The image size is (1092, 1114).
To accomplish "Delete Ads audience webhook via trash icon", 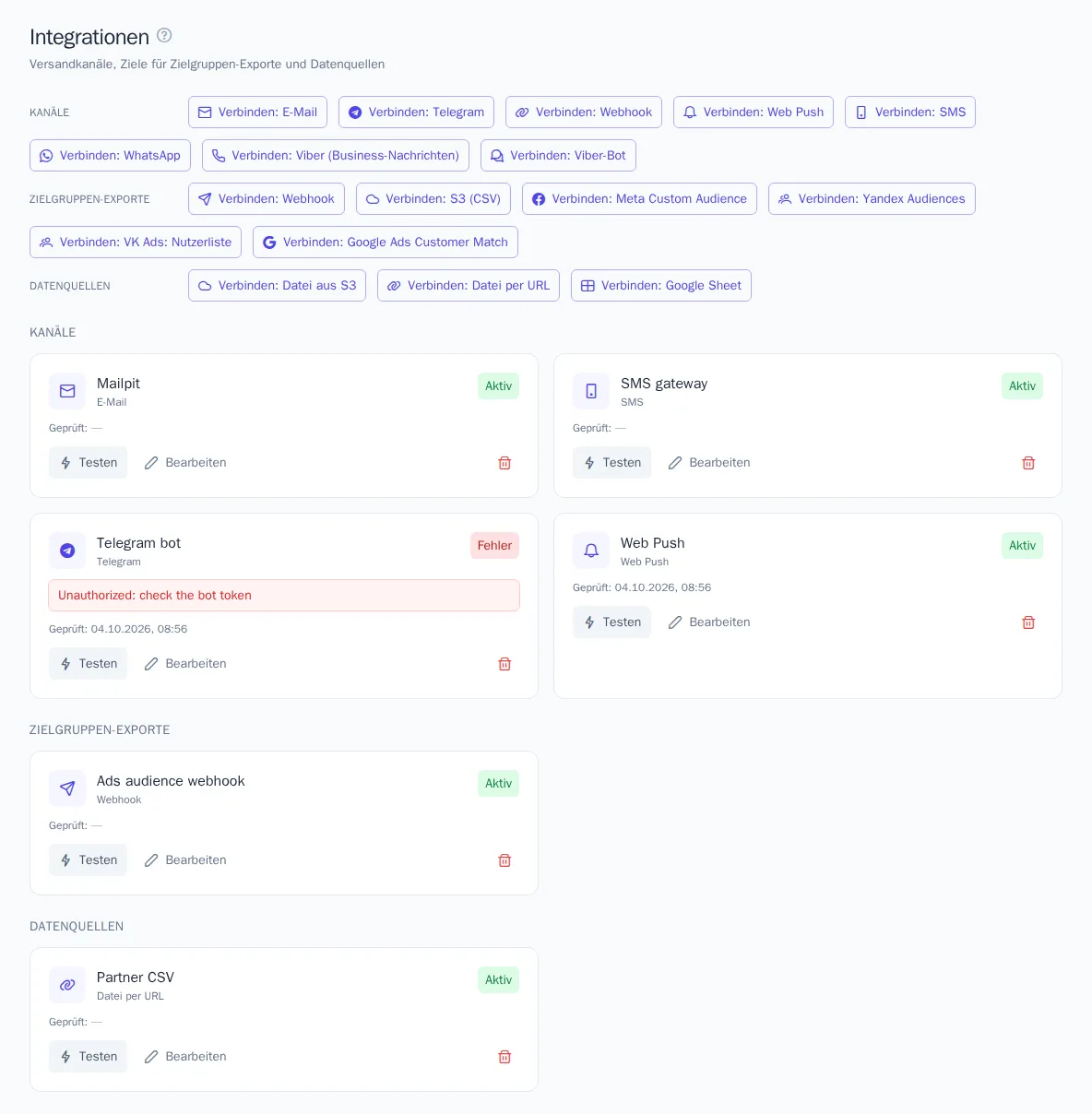I will [504, 860].
